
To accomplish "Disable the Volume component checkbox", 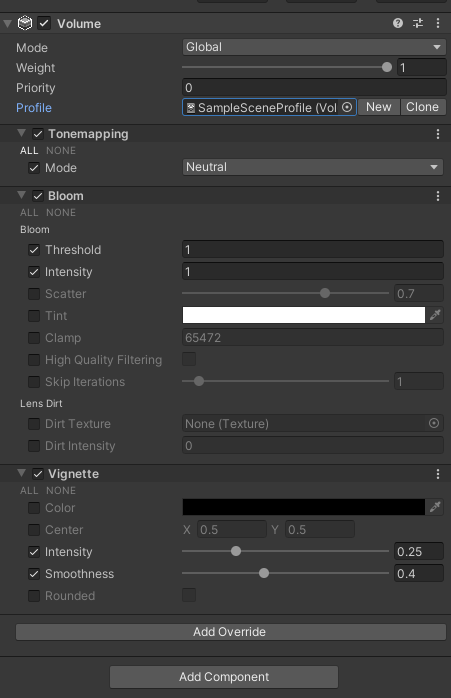I will [44, 23].
